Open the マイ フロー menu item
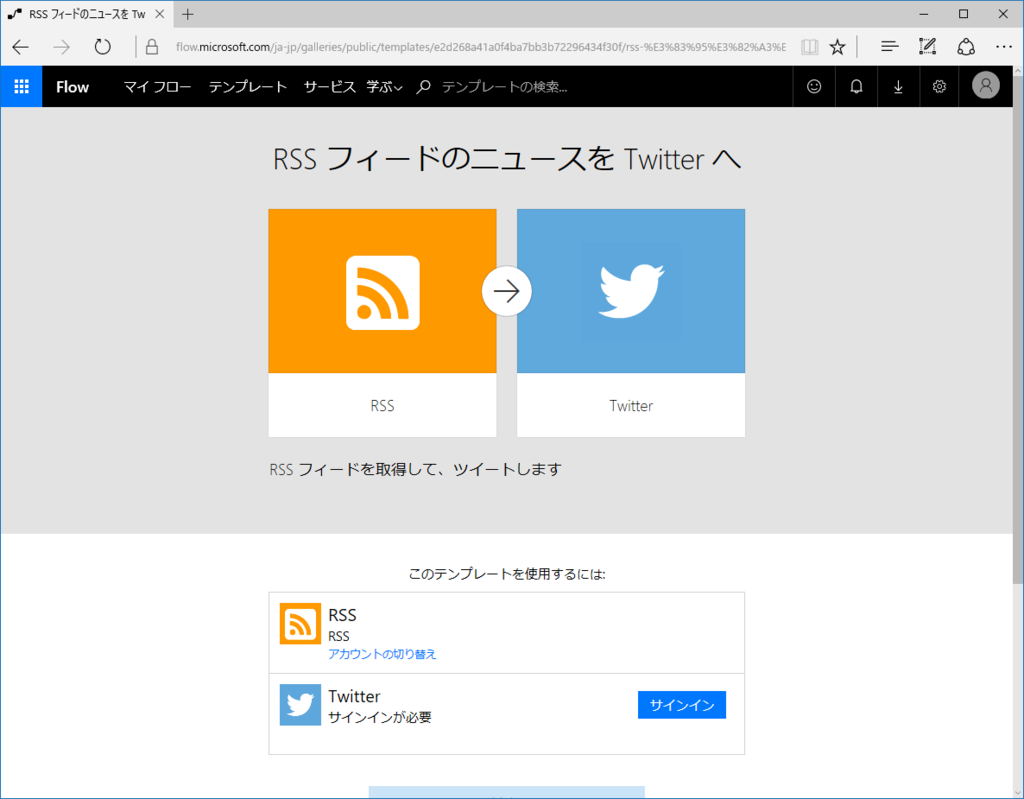Viewport: 1024px width, 799px height. coord(157,87)
